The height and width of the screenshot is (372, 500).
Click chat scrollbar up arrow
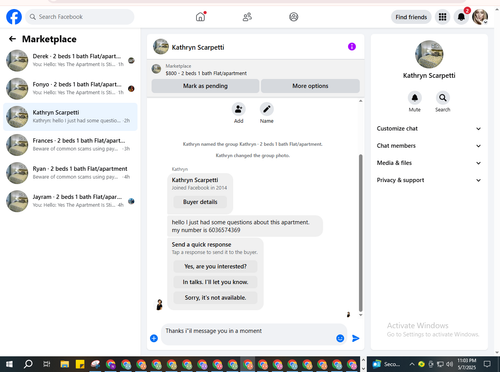click(360, 101)
